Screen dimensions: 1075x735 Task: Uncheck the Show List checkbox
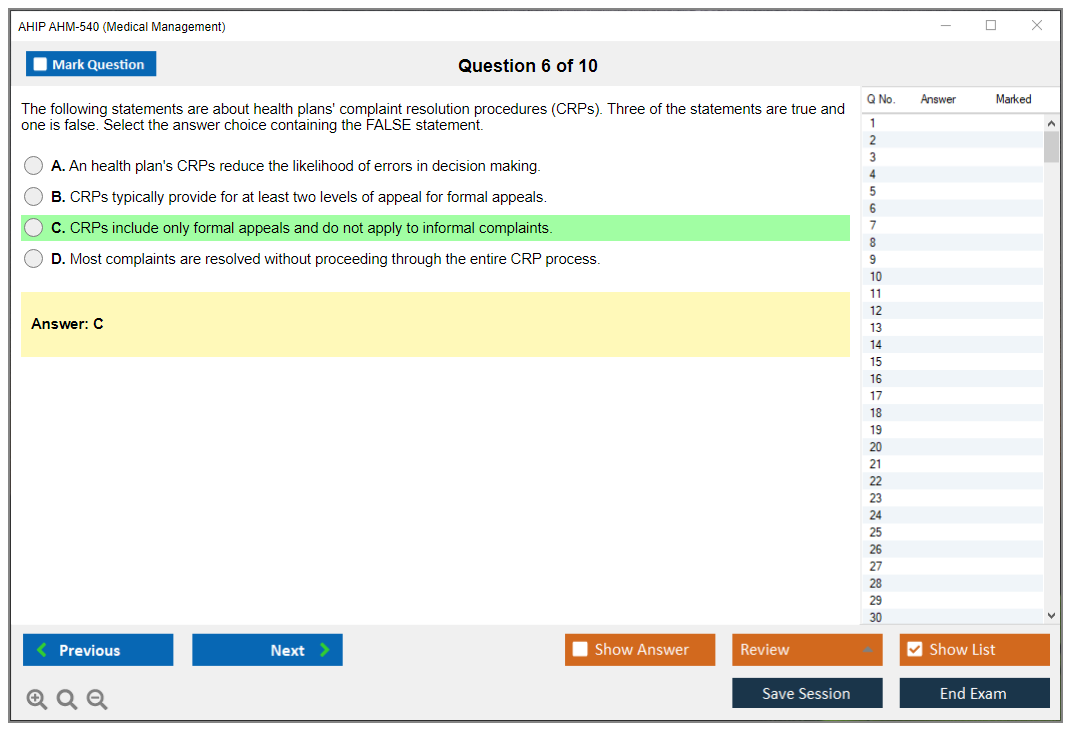914,650
